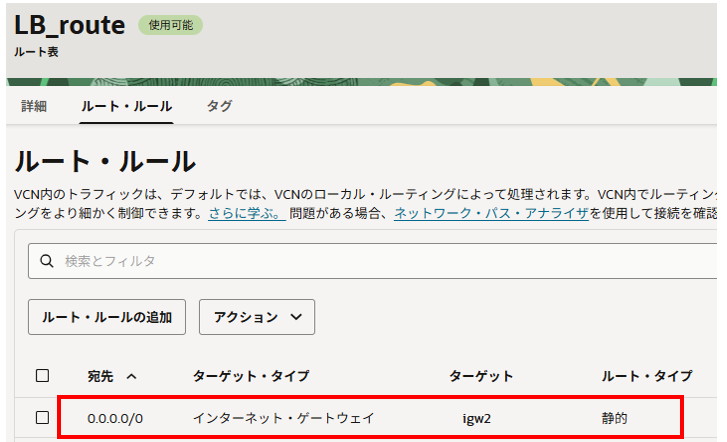
Task: Focus the 検索とフィルタ input field
Action: 380,261
